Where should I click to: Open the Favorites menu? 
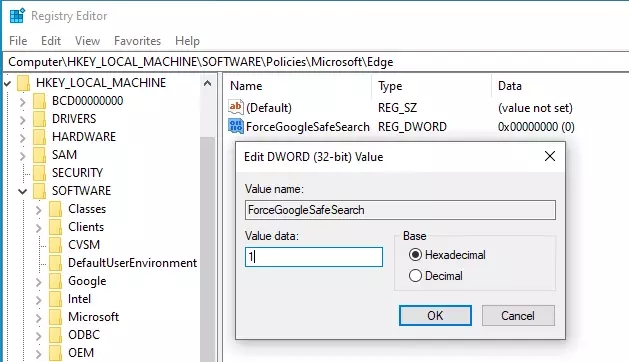coord(137,41)
